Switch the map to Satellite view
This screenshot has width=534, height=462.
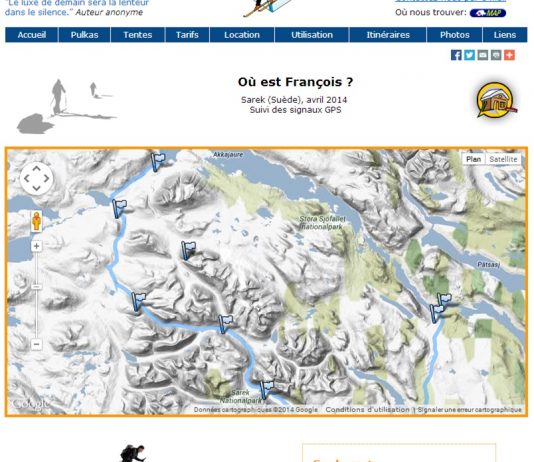tap(503, 159)
